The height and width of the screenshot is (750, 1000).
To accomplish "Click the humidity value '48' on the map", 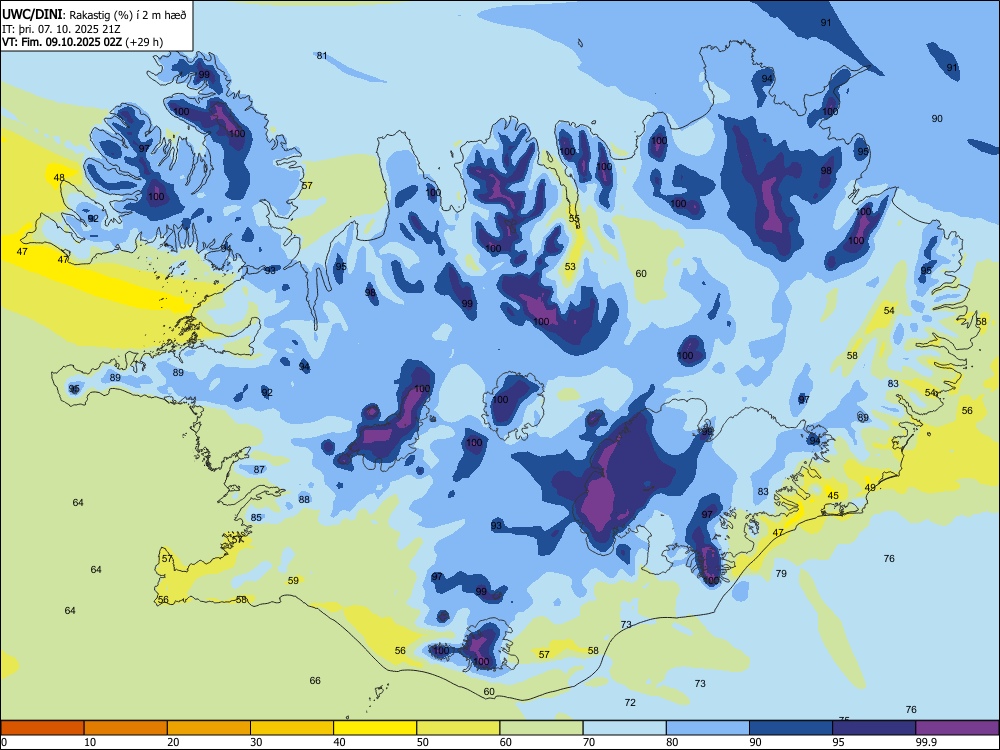I will 59,177.
